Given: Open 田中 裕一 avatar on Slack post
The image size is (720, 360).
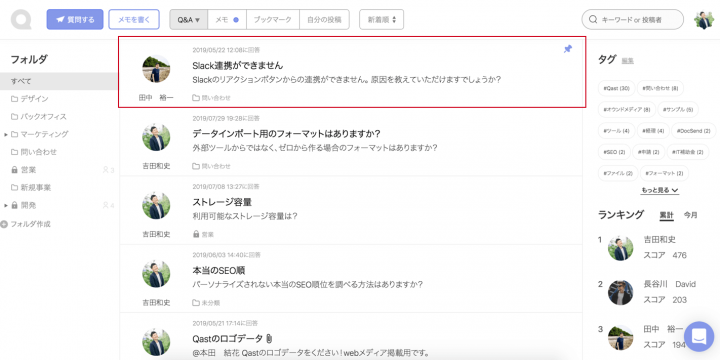Looking at the screenshot, I should (x=156, y=69).
